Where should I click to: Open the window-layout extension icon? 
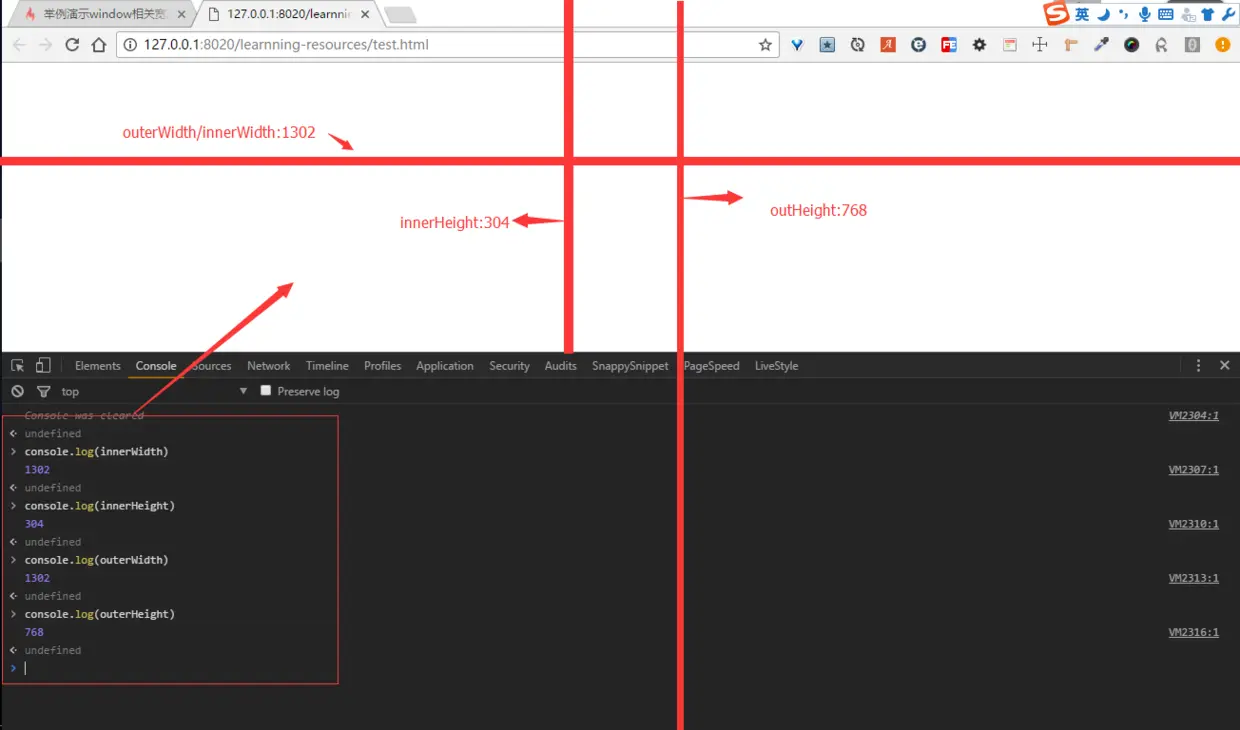coord(1010,45)
